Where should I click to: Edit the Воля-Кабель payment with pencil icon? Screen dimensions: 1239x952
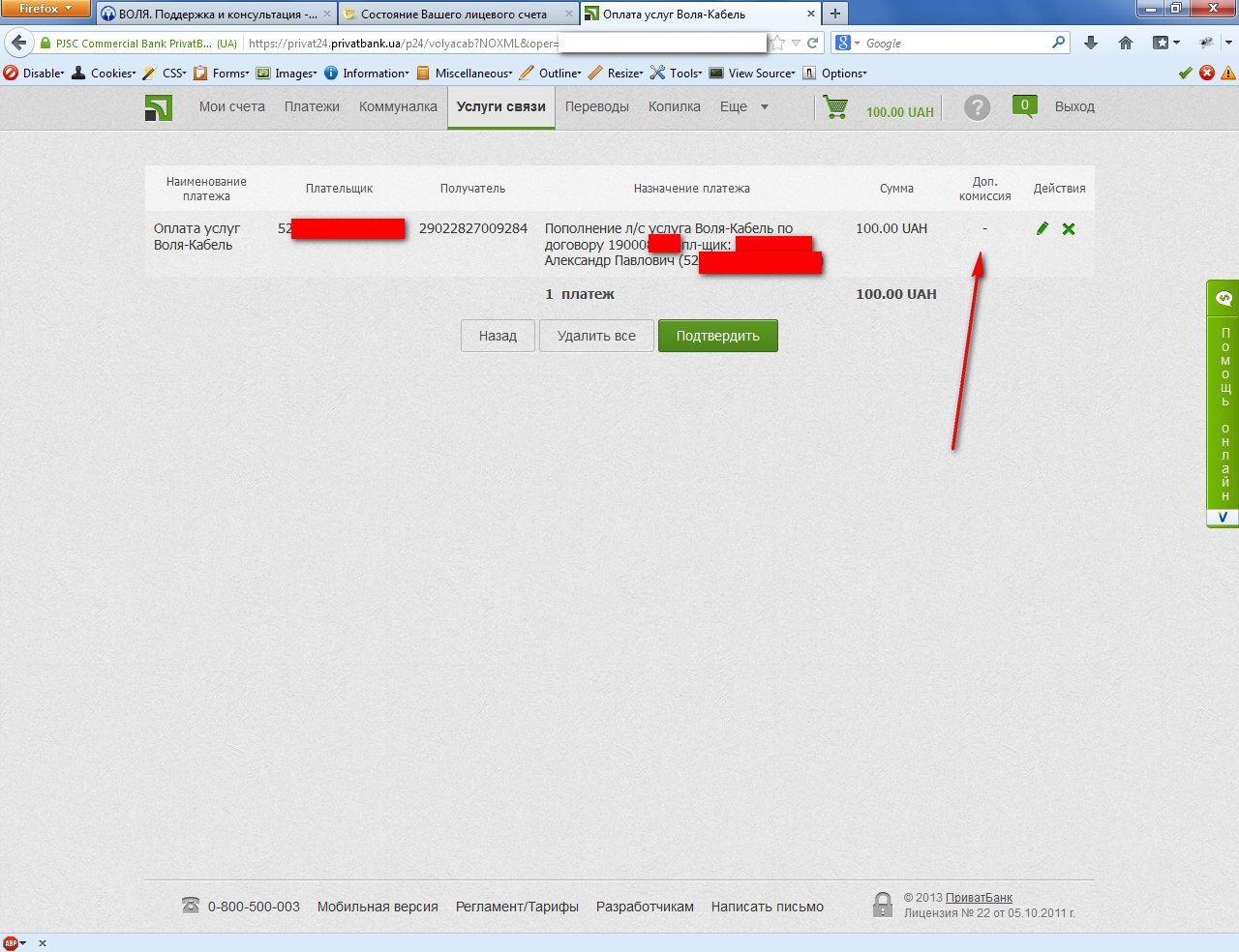(1043, 228)
